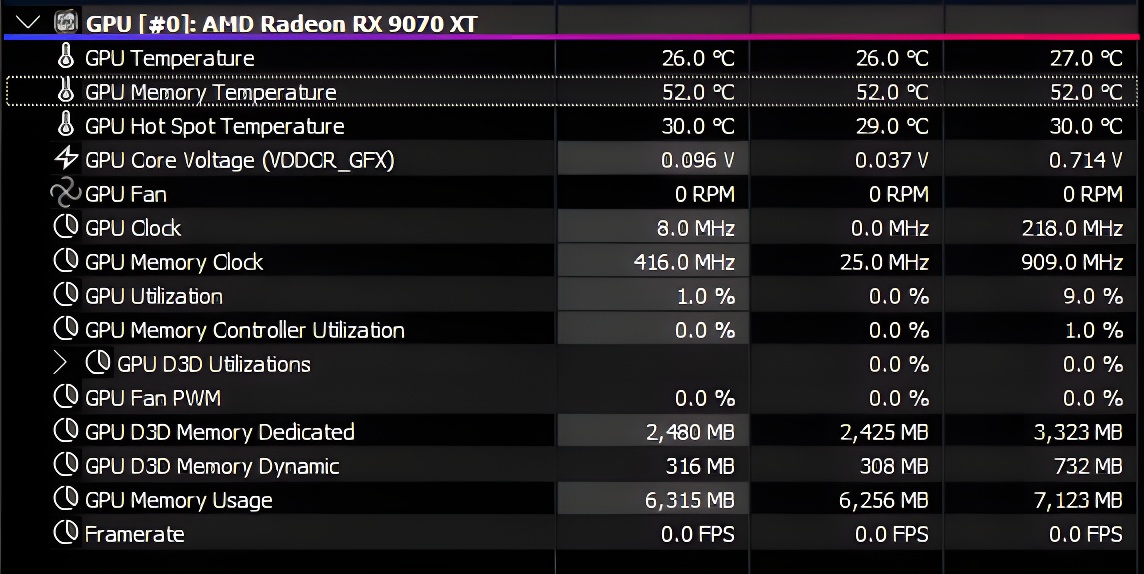This screenshot has width=1144, height=574.
Task: Click the 909.0 MHz memory clock value
Action: [x=1072, y=262]
